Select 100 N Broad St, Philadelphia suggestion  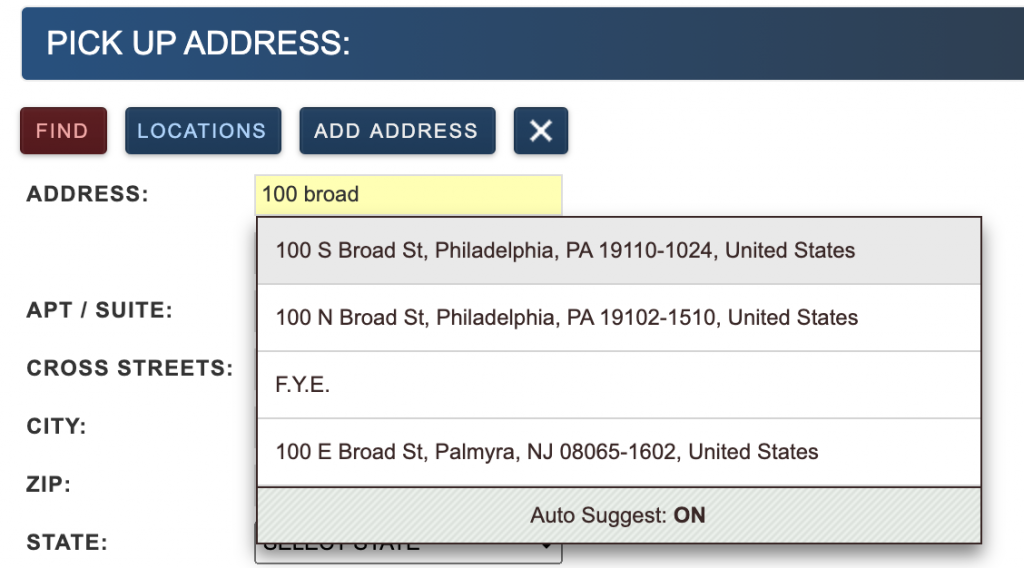[566, 318]
